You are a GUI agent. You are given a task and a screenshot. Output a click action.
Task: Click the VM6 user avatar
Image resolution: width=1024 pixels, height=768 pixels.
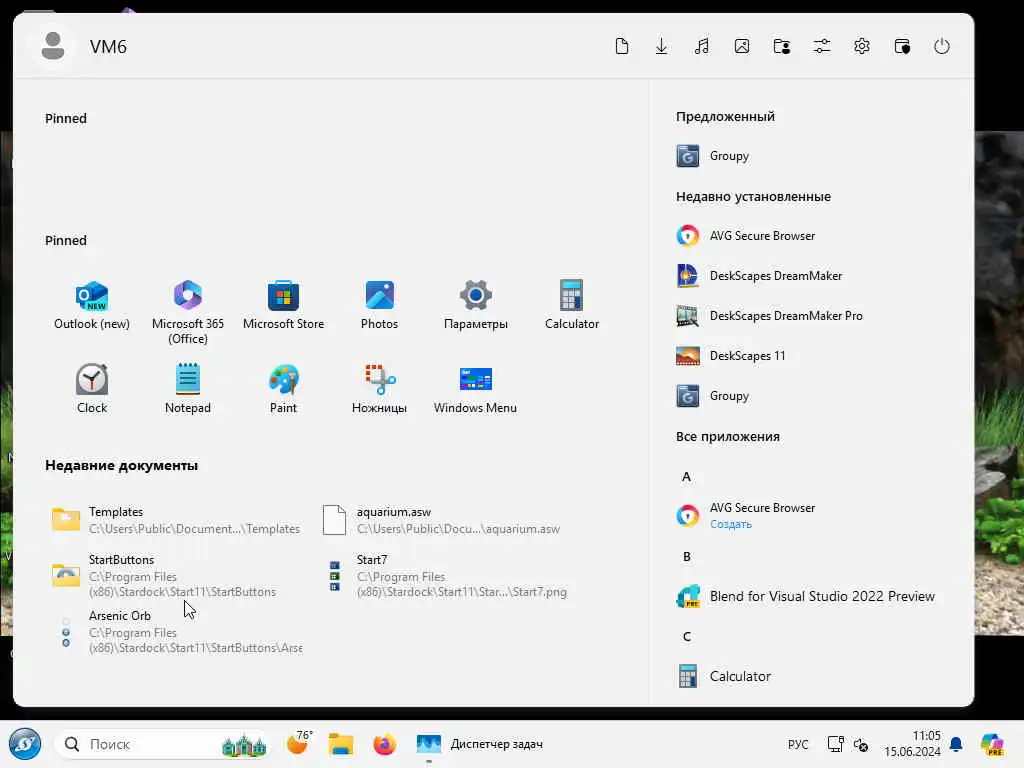click(53, 46)
